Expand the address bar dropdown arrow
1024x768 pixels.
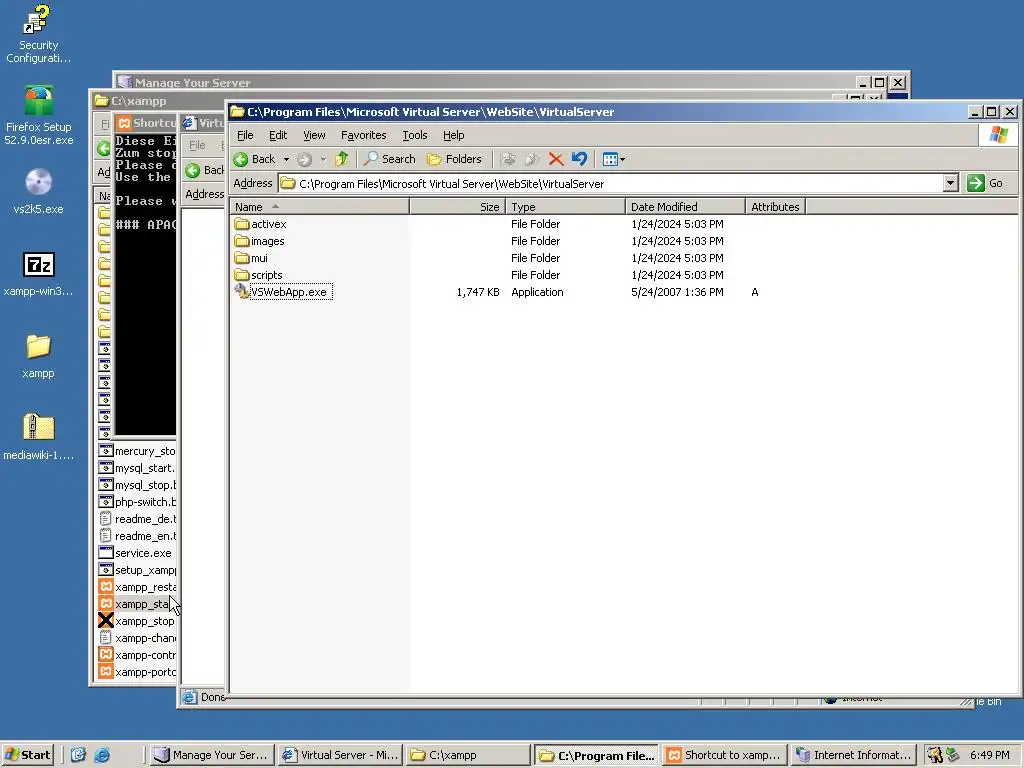951,184
